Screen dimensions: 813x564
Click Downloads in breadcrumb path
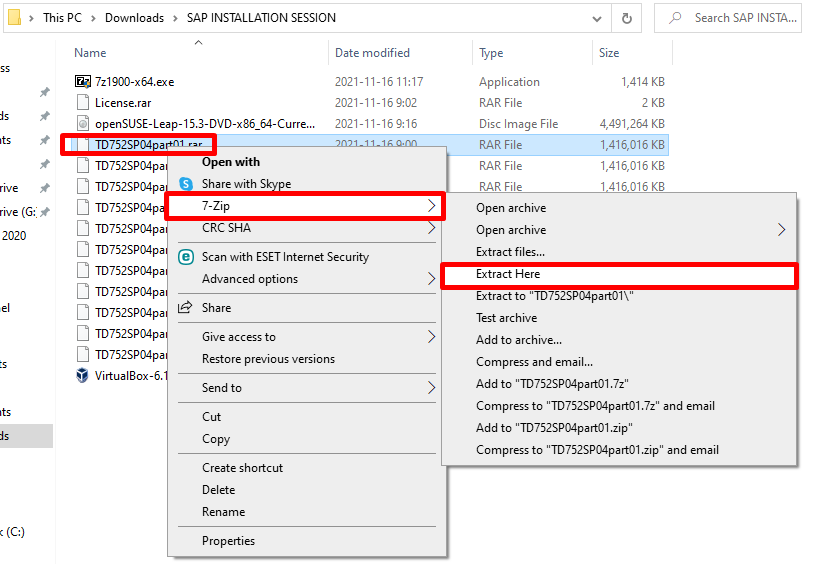134,18
